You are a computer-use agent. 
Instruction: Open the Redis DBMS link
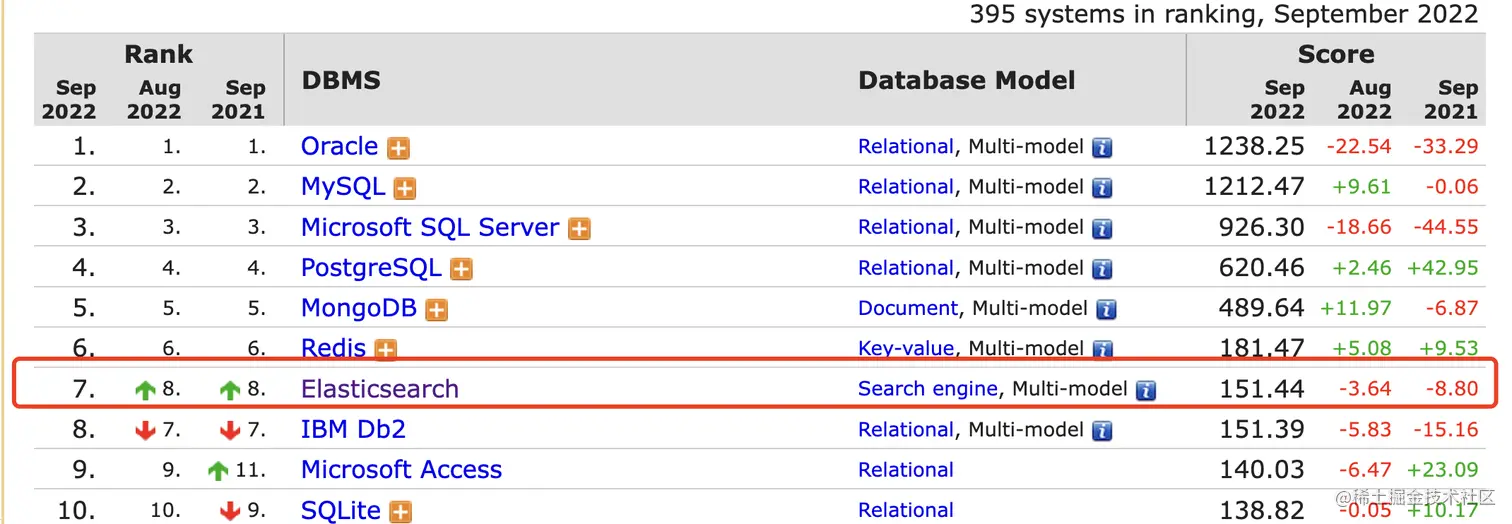334,348
